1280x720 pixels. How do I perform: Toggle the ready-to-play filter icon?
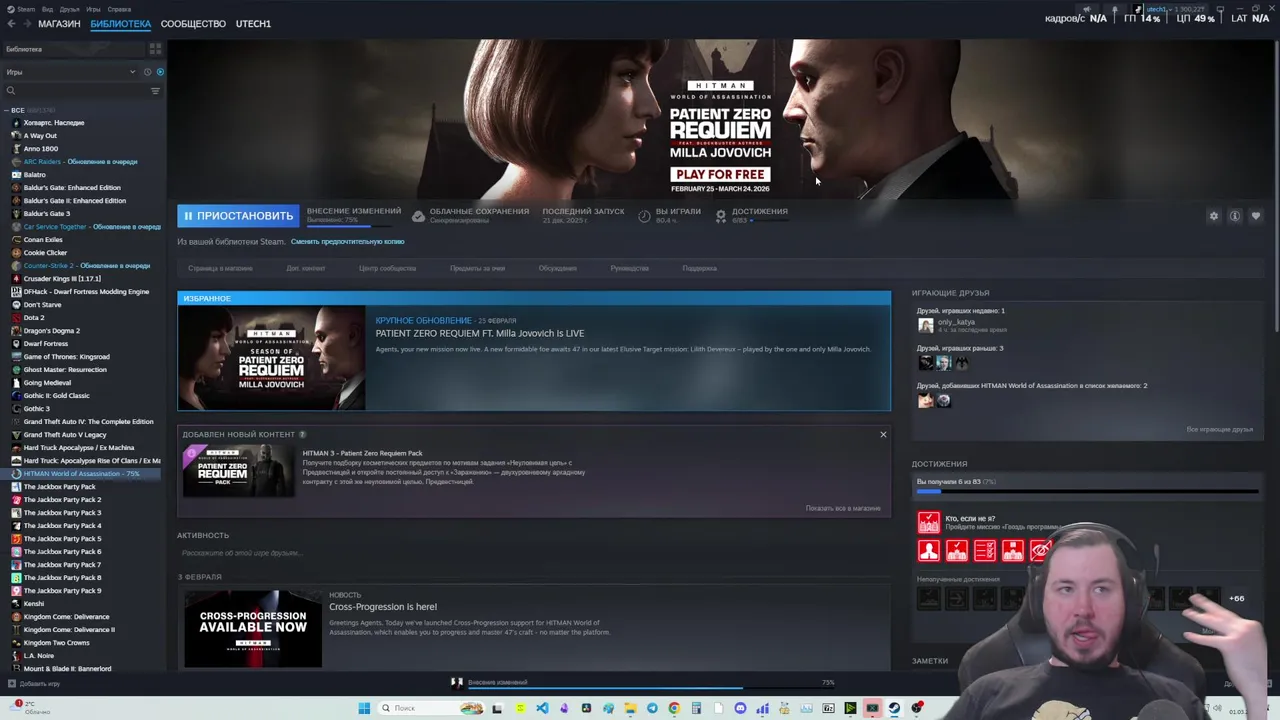160,72
